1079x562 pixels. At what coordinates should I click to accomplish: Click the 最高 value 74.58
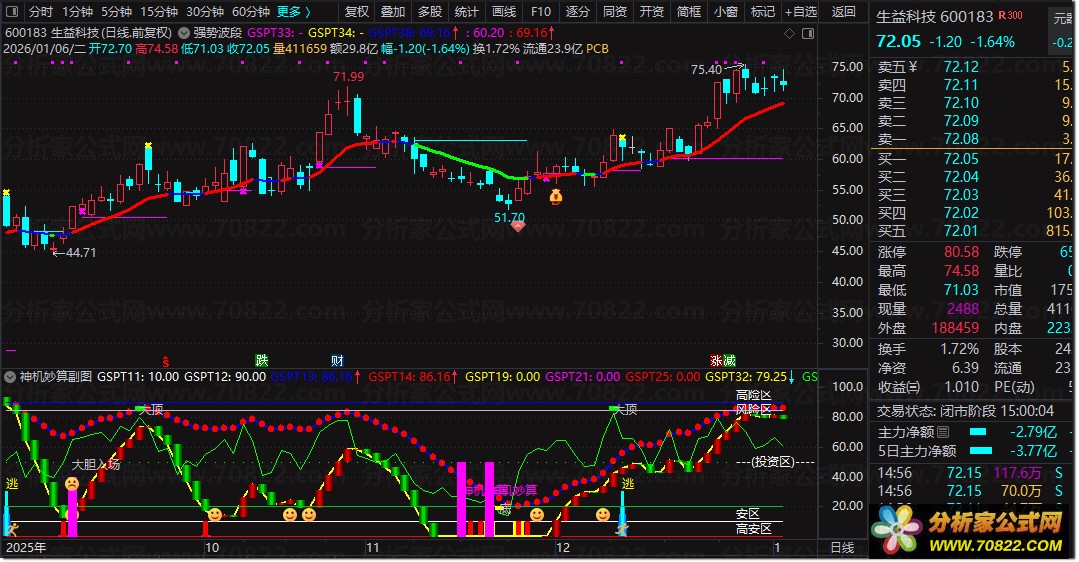click(x=961, y=271)
